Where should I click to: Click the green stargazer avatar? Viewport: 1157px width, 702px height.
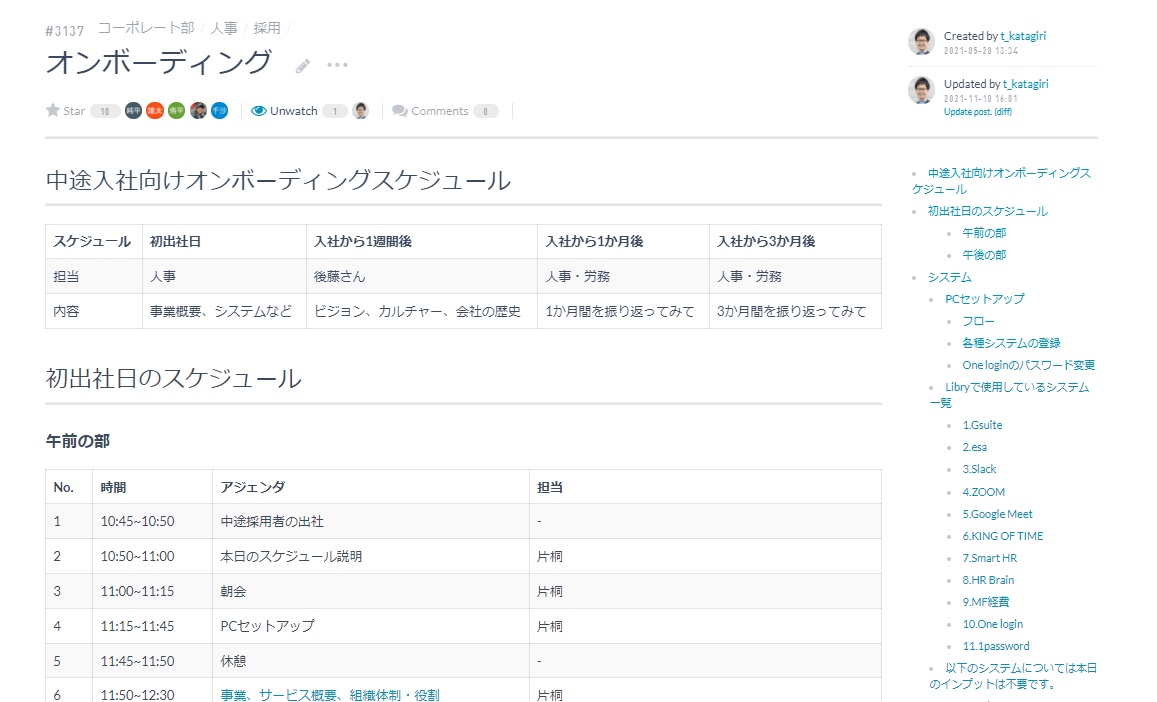click(176, 111)
